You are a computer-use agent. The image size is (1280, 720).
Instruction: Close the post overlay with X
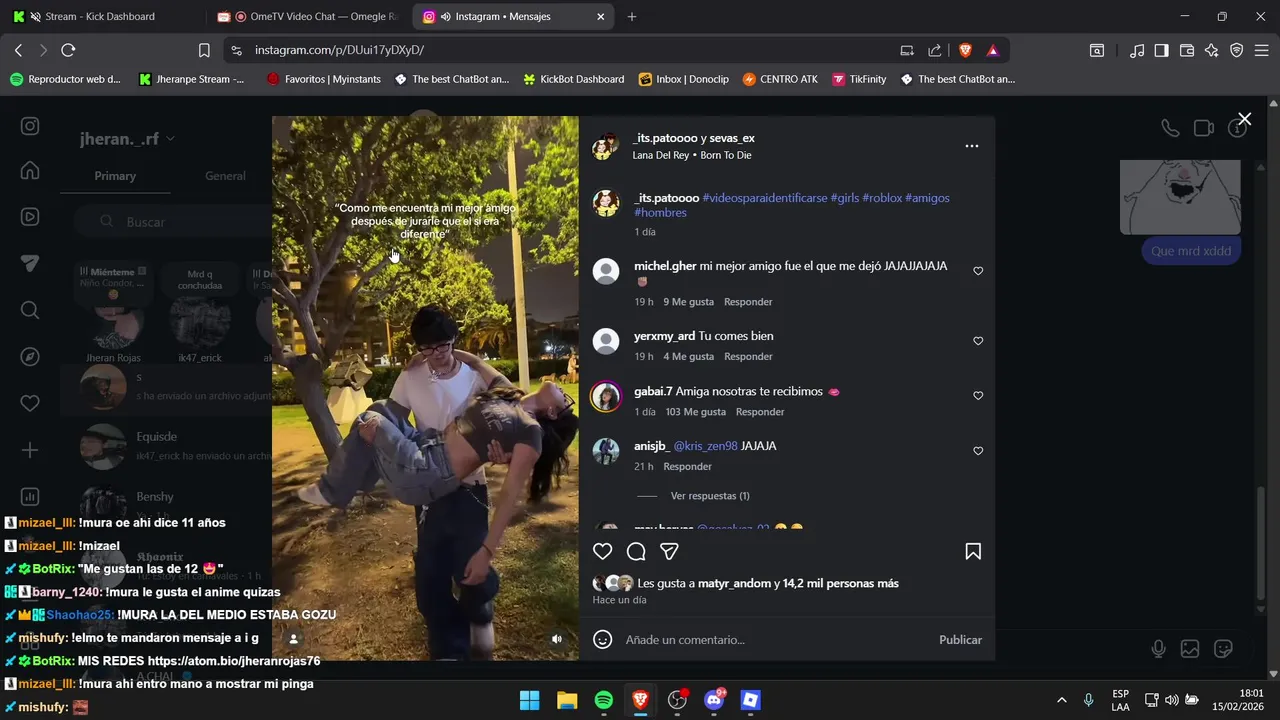click(x=1244, y=119)
